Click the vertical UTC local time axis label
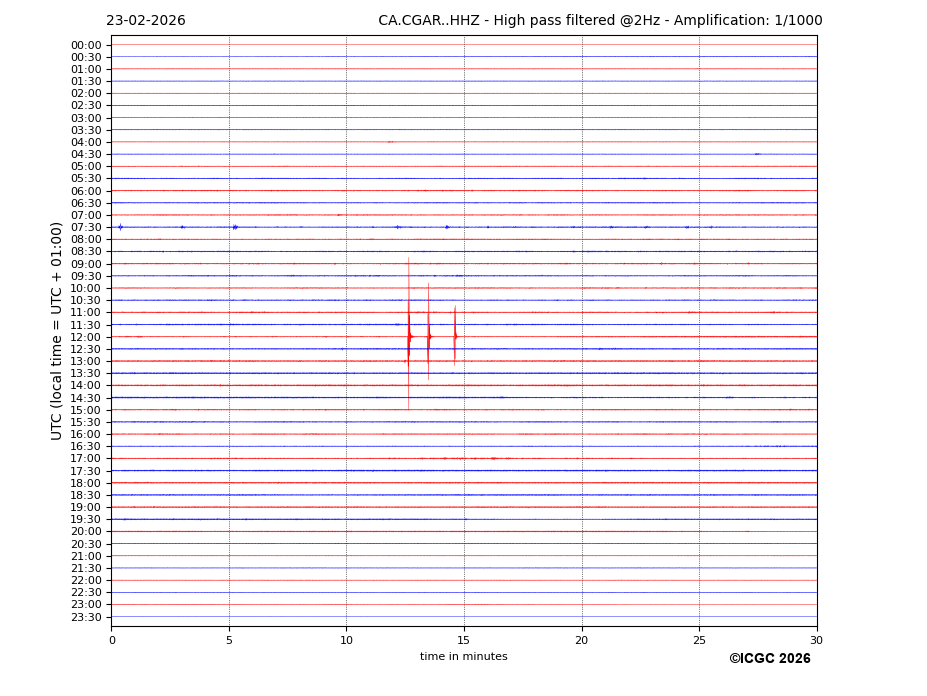Image resolution: width=927 pixels, height=696 pixels. tap(57, 330)
